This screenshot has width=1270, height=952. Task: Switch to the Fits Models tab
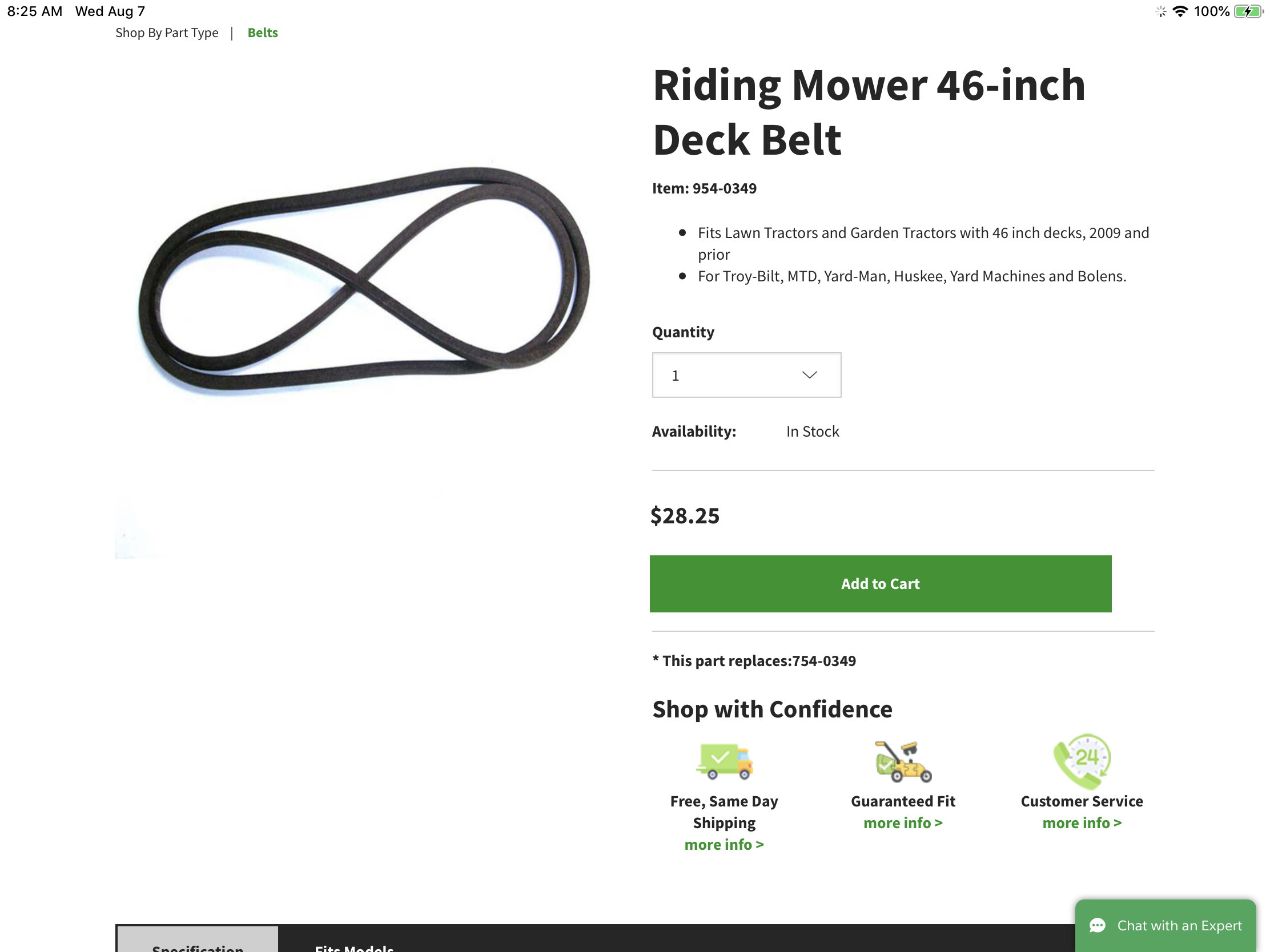pos(354,946)
